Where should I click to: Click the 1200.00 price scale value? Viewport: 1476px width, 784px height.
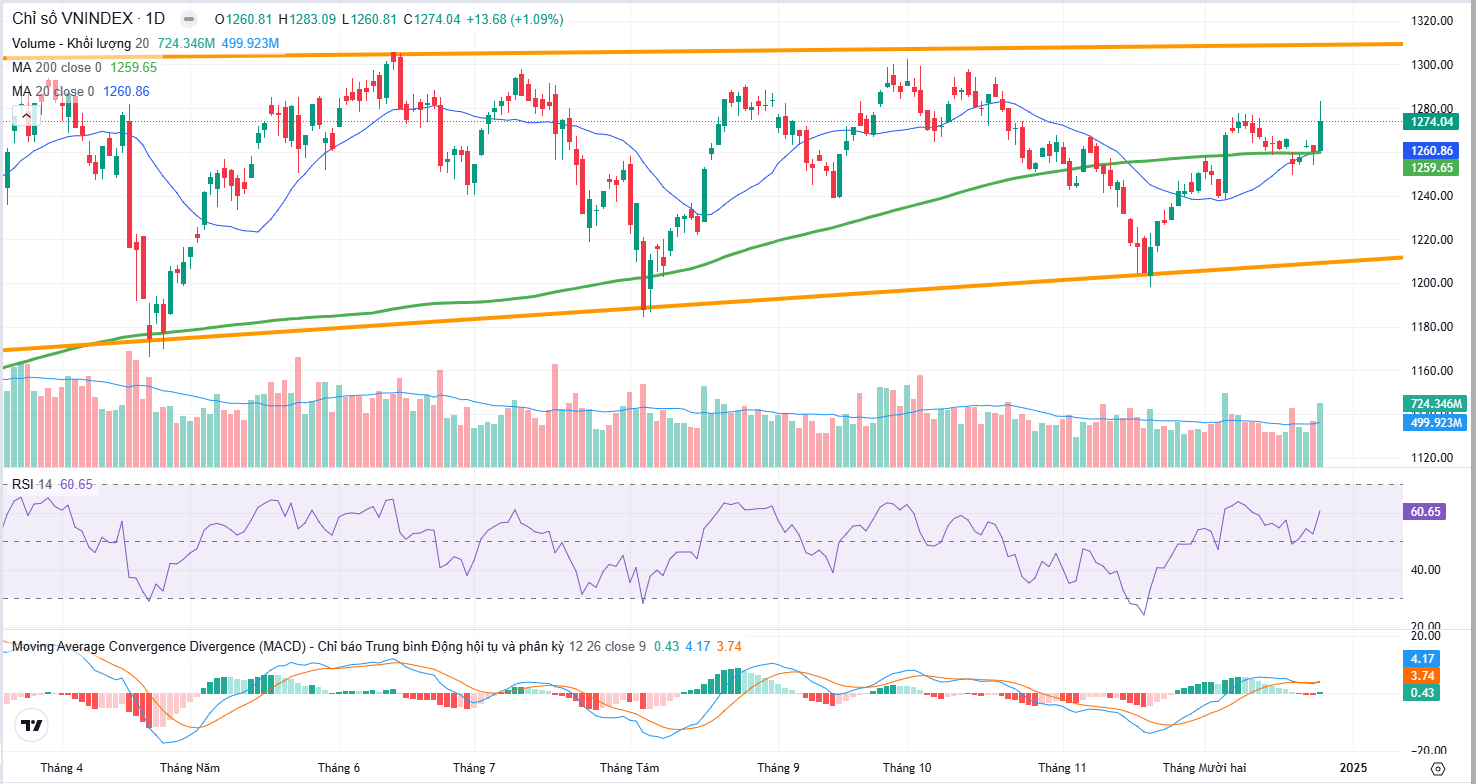(1430, 283)
